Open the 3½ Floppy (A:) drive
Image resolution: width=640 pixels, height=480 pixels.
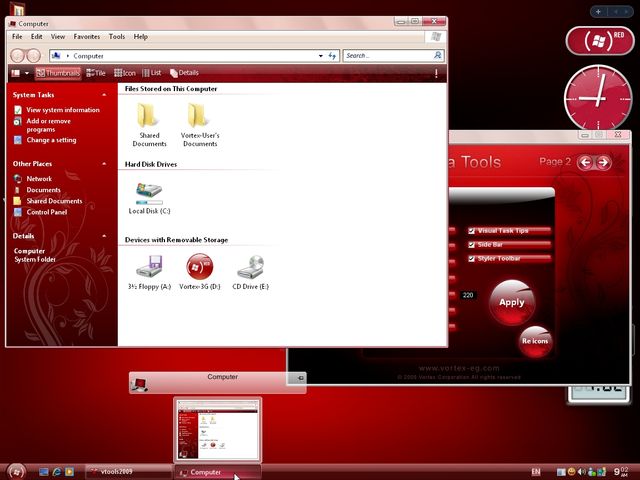coord(149,266)
